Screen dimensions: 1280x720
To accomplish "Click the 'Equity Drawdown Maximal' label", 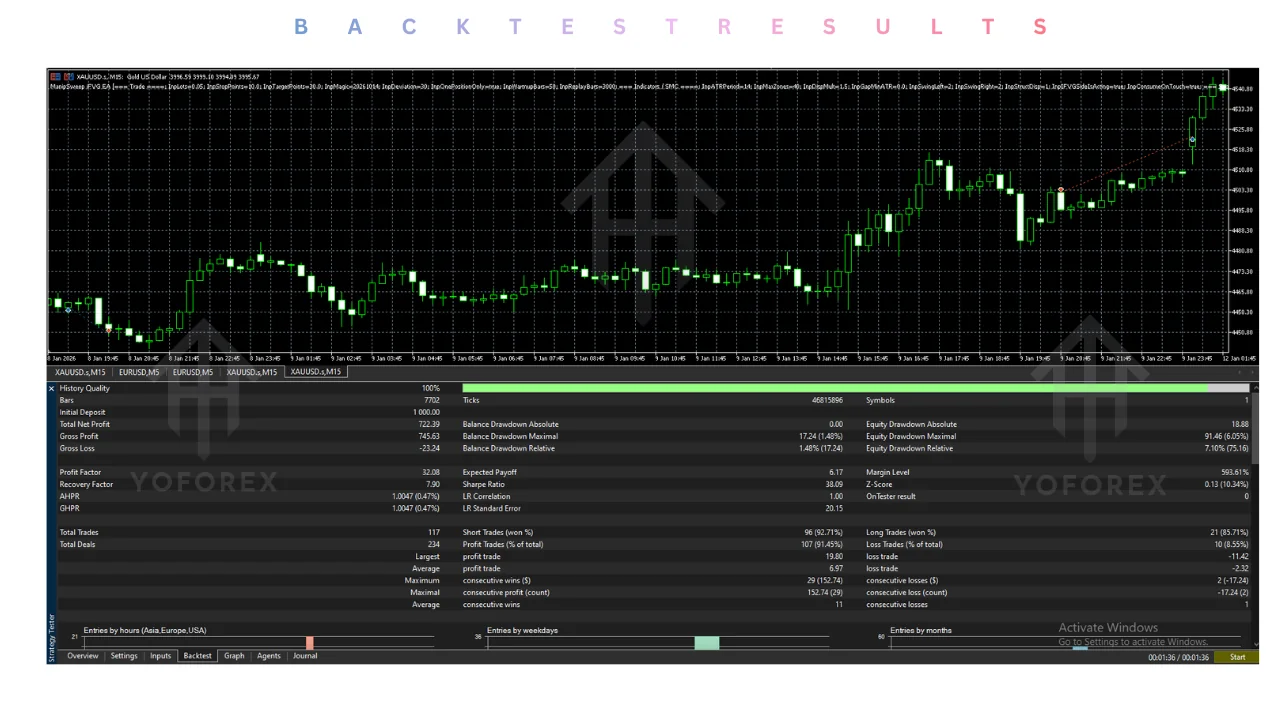I will (911, 436).
